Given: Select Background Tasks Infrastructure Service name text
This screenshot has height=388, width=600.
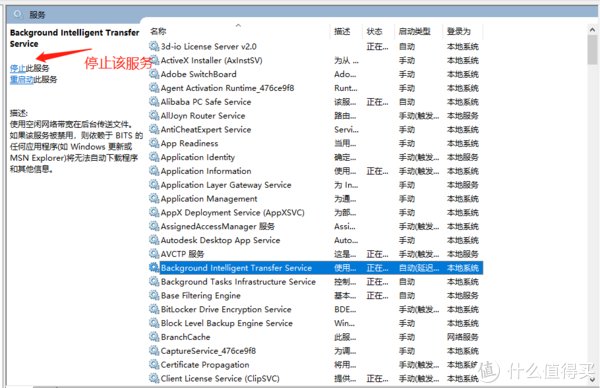Looking at the screenshot, I should 238,281.
